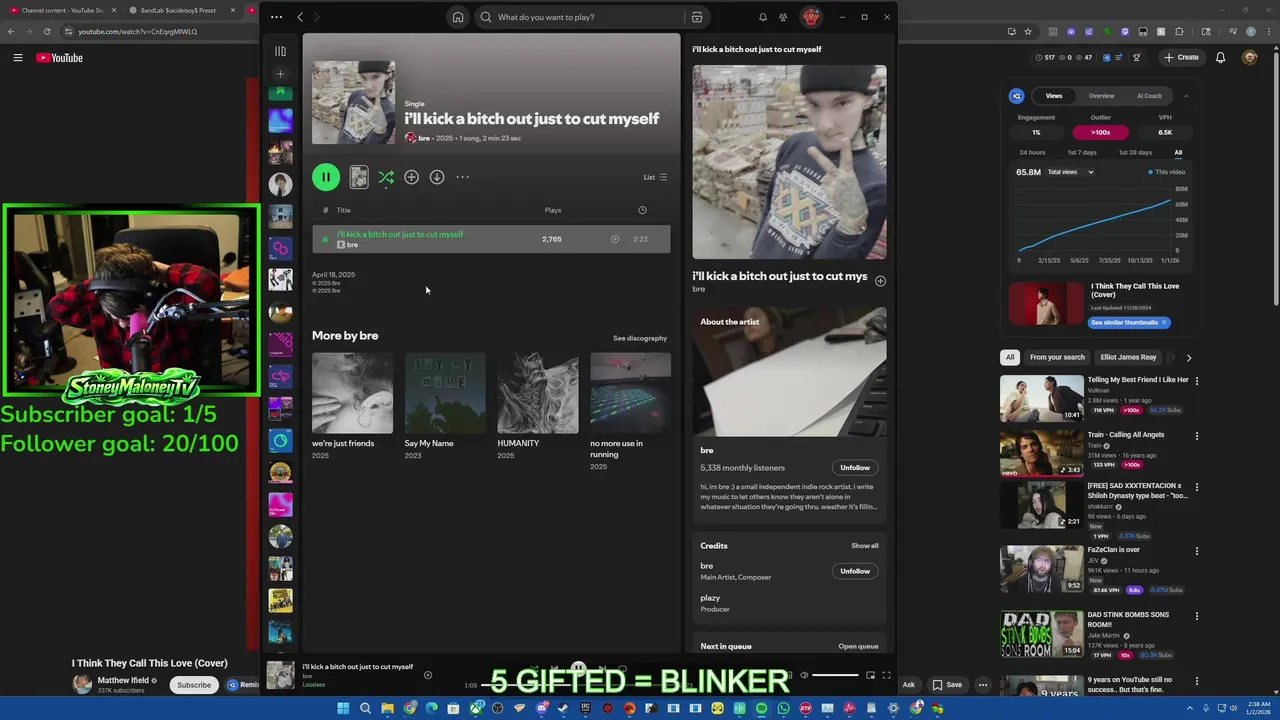Collapse the vidIQ stats panel chevron
The width and height of the screenshot is (1280, 720).
point(1186,96)
